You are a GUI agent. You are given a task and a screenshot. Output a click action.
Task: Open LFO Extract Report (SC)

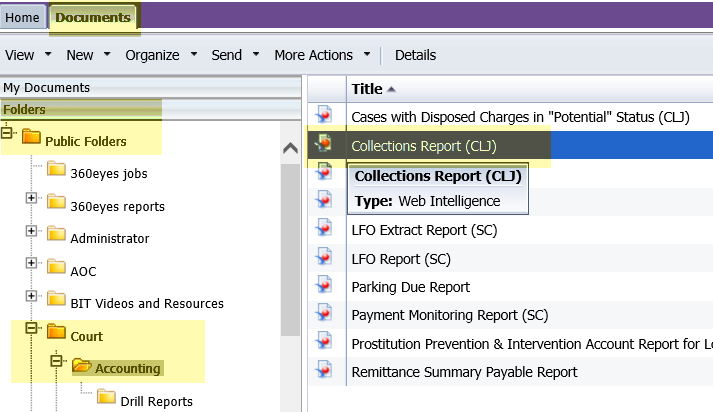point(424,230)
